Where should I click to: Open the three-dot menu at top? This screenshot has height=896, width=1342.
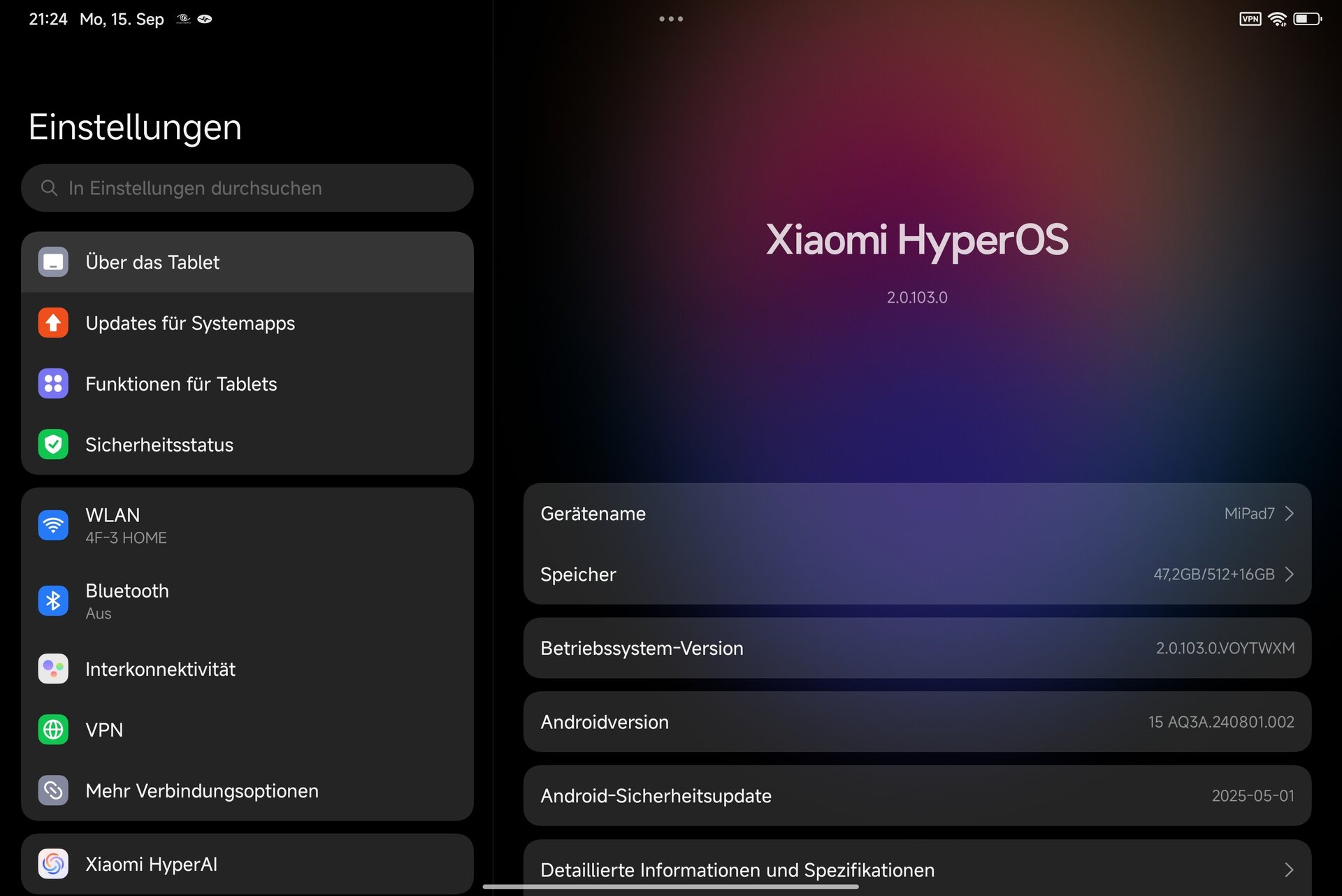671,19
